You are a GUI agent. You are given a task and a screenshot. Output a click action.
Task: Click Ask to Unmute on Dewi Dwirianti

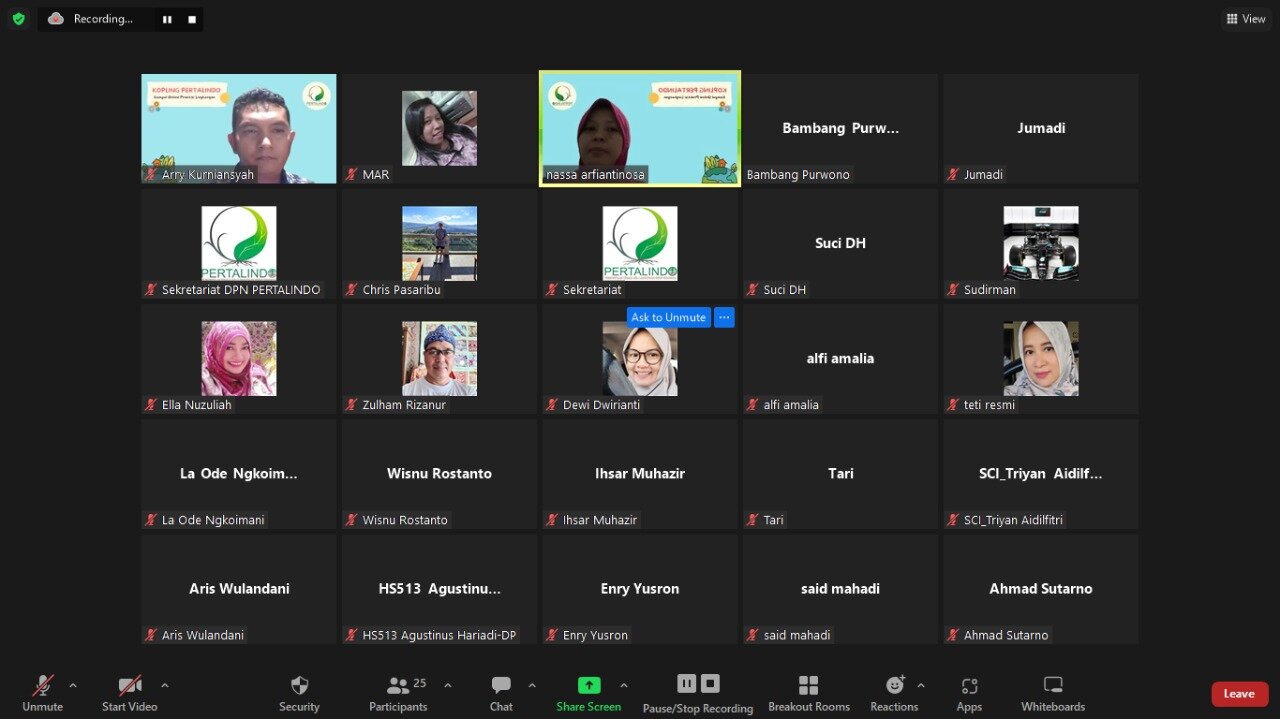(x=668, y=317)
